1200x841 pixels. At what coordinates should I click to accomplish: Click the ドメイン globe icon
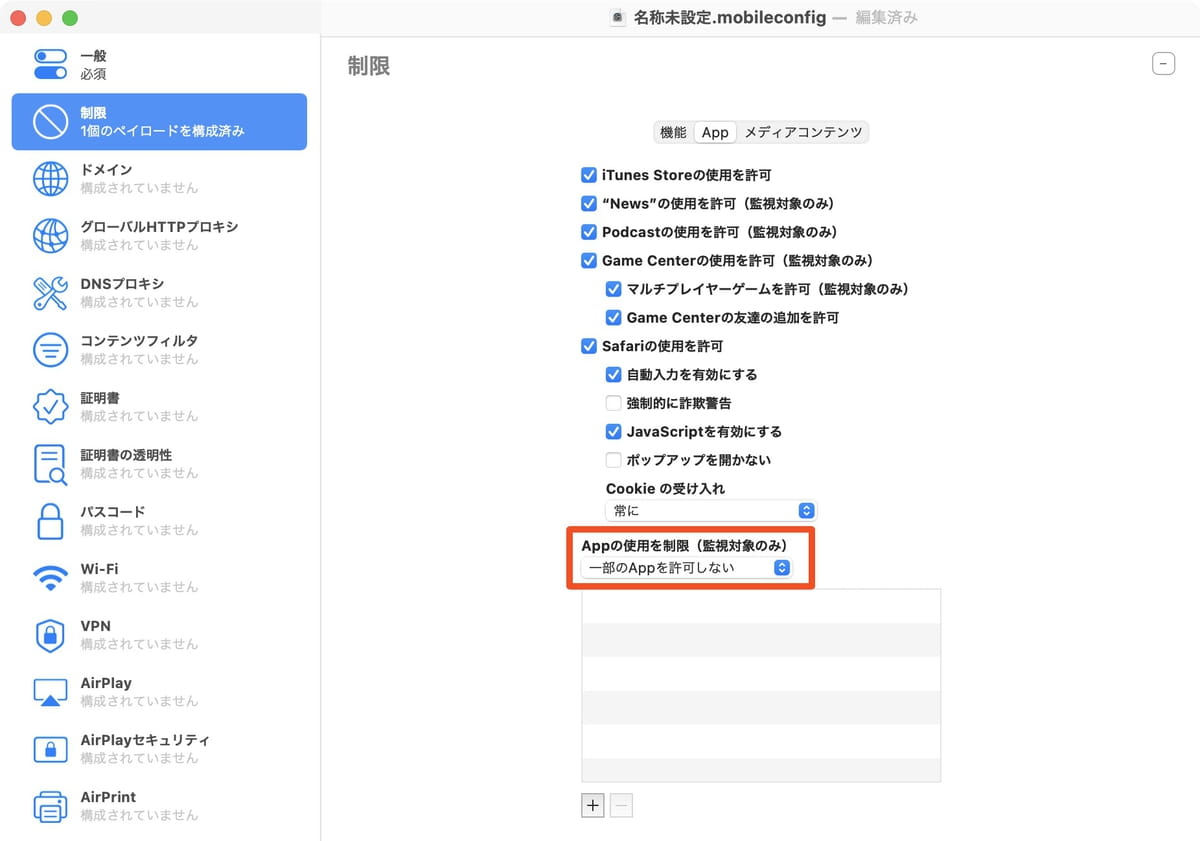click(50, 179)
